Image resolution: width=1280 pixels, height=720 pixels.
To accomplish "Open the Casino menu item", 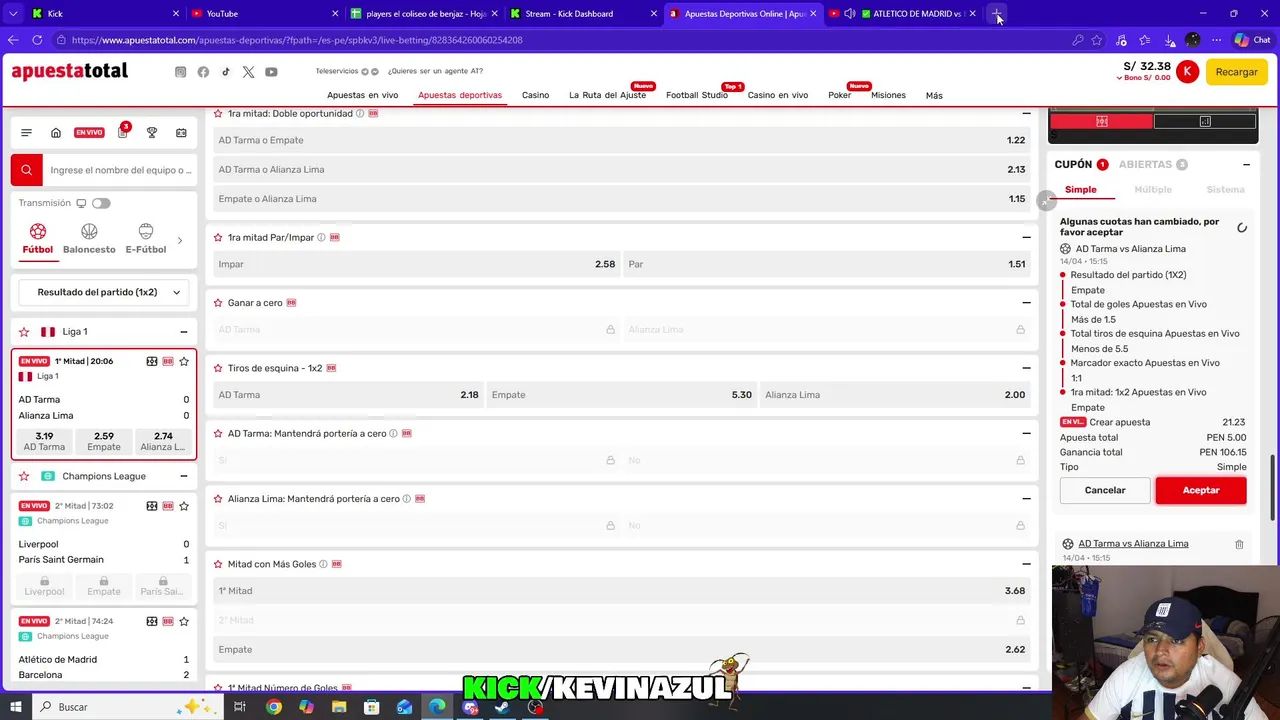I will 535,95.
